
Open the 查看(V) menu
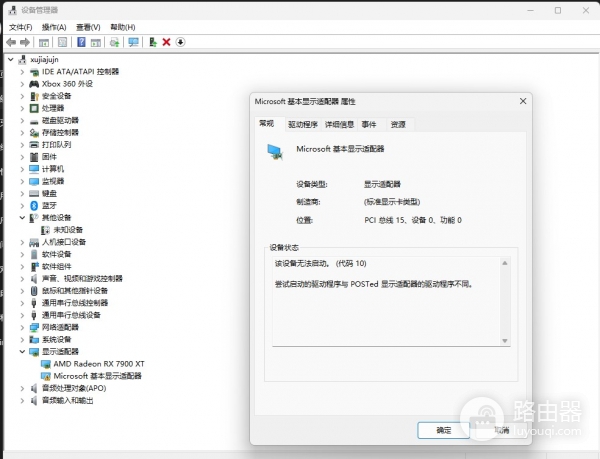coord(88,27)
